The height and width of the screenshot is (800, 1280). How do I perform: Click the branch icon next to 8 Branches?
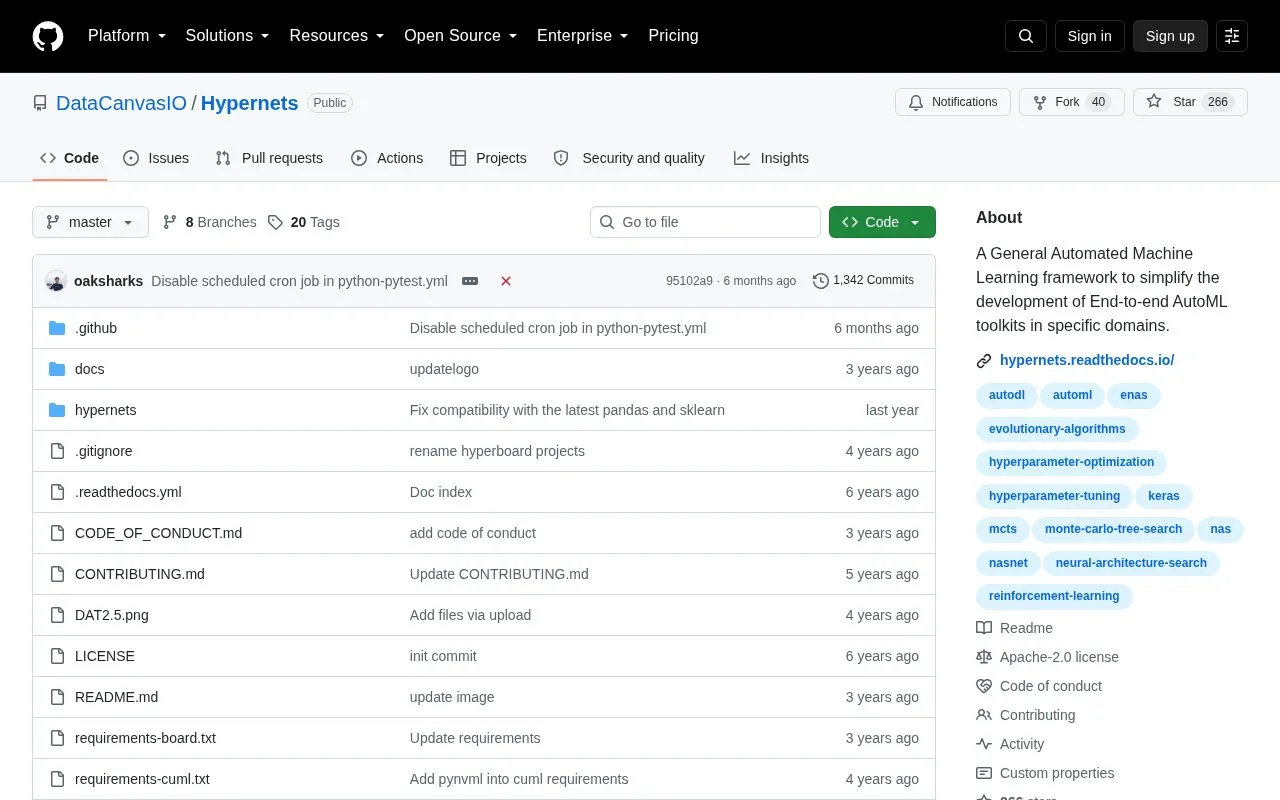point(170,222)
